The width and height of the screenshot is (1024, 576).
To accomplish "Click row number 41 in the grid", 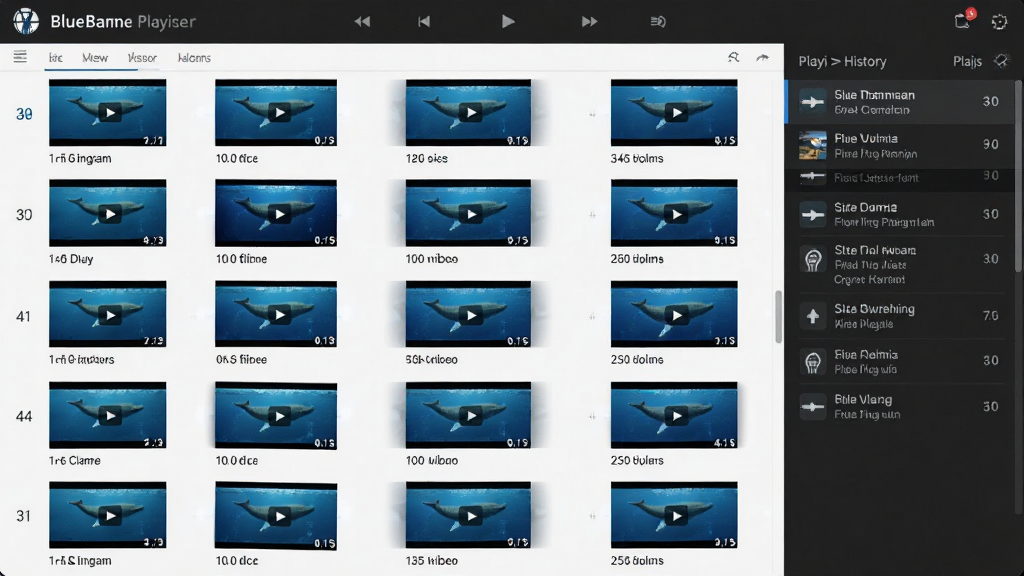I will click(24, 317).
